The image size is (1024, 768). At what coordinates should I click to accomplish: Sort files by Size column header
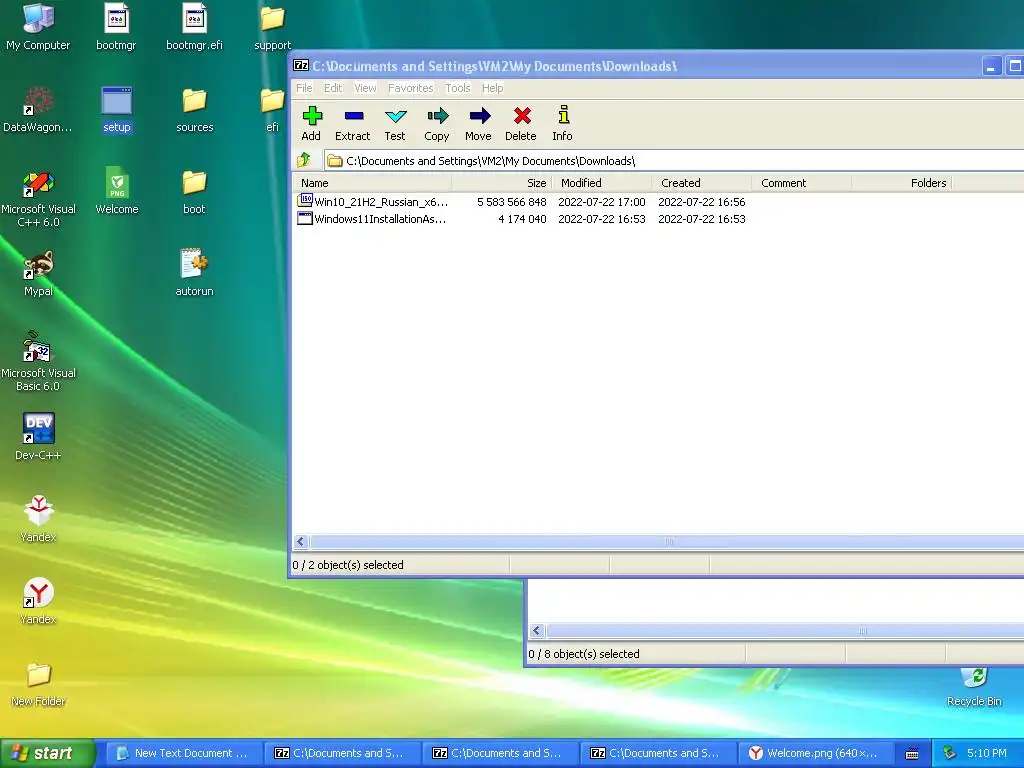pyautogui.click(x=502, y=183)
